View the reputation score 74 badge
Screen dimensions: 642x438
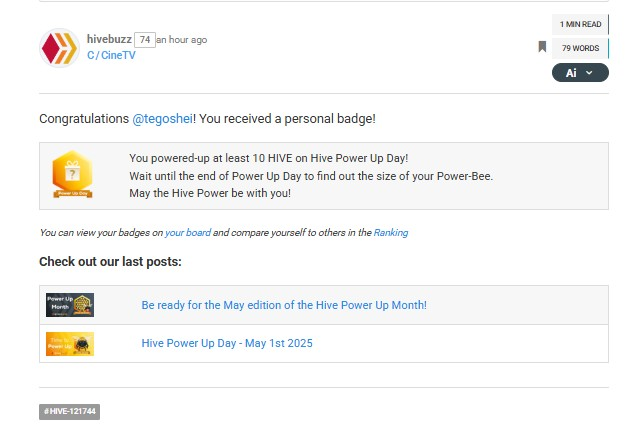point(145,40)
